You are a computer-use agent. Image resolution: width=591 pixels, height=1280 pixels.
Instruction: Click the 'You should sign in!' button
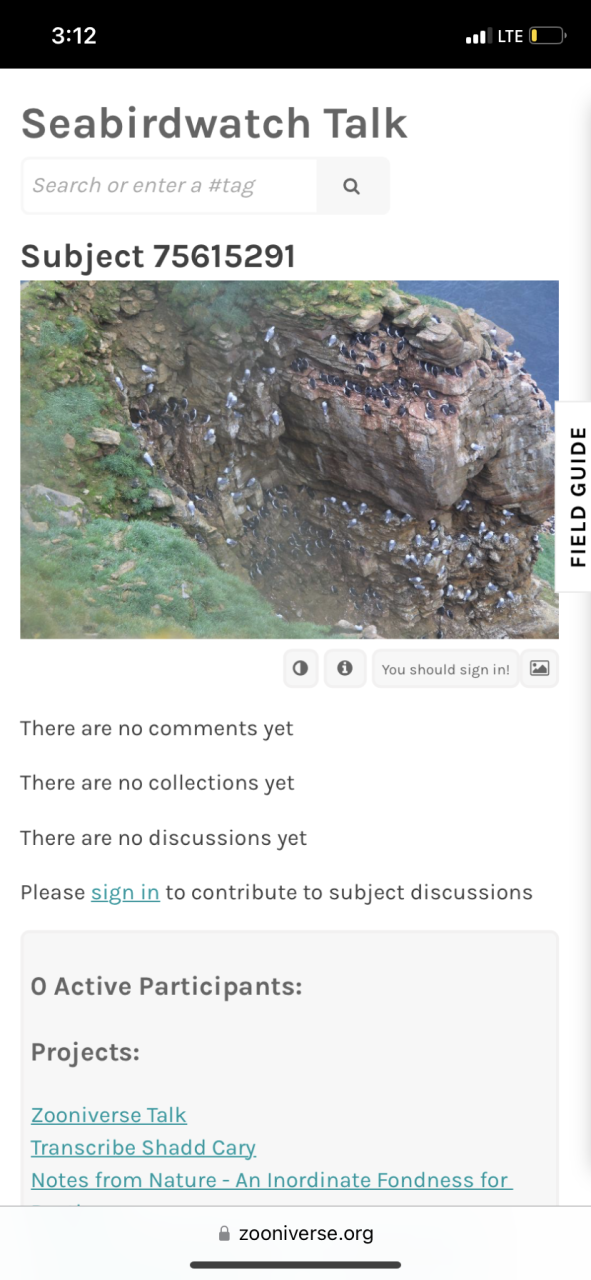446,669
